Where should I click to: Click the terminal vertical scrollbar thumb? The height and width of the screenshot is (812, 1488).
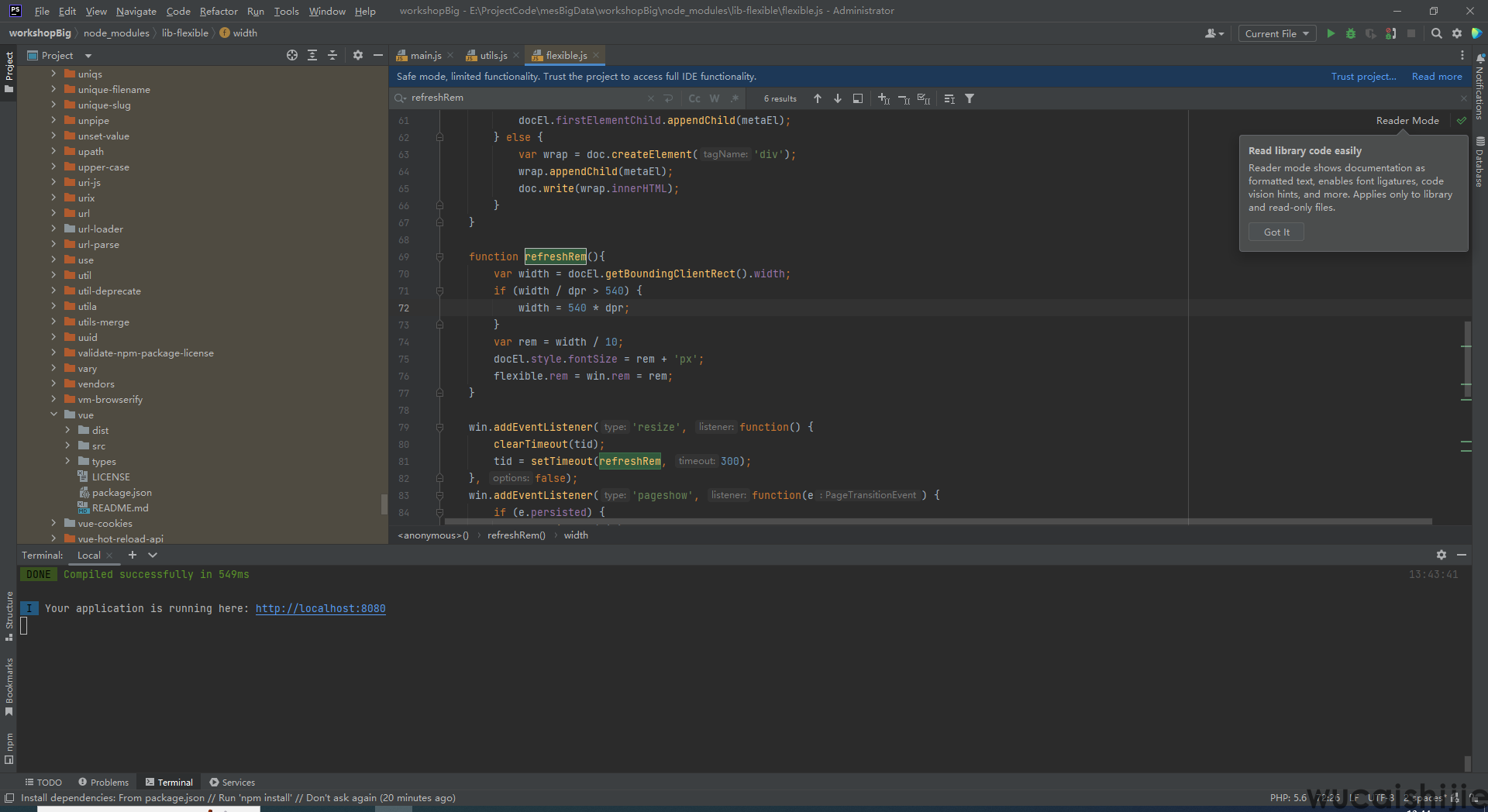pos(1467,763)
